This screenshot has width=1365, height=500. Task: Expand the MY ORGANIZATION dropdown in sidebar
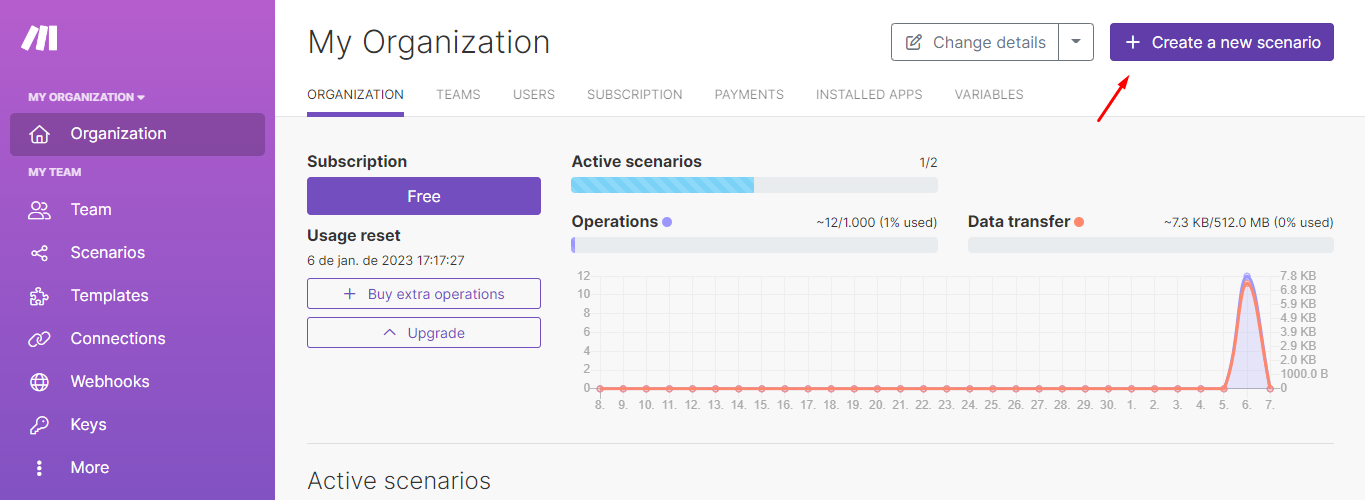pos(86,97)
